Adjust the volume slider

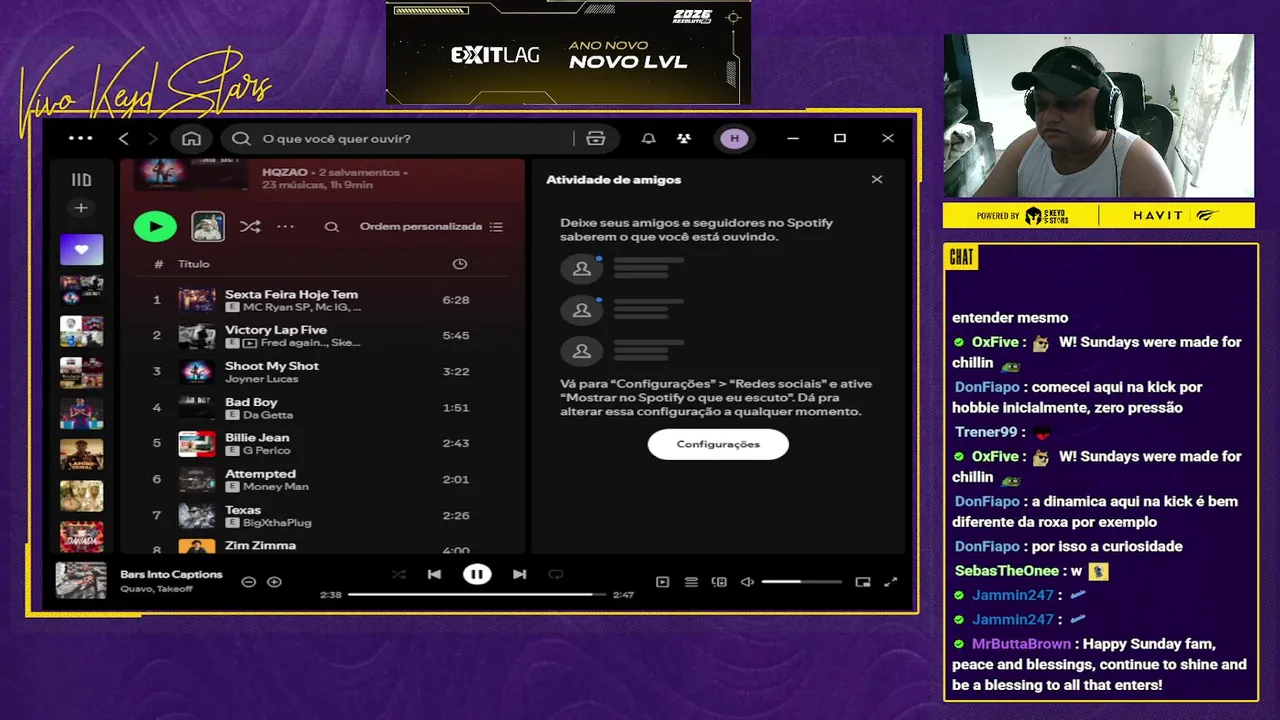click(x=801, y=582)
